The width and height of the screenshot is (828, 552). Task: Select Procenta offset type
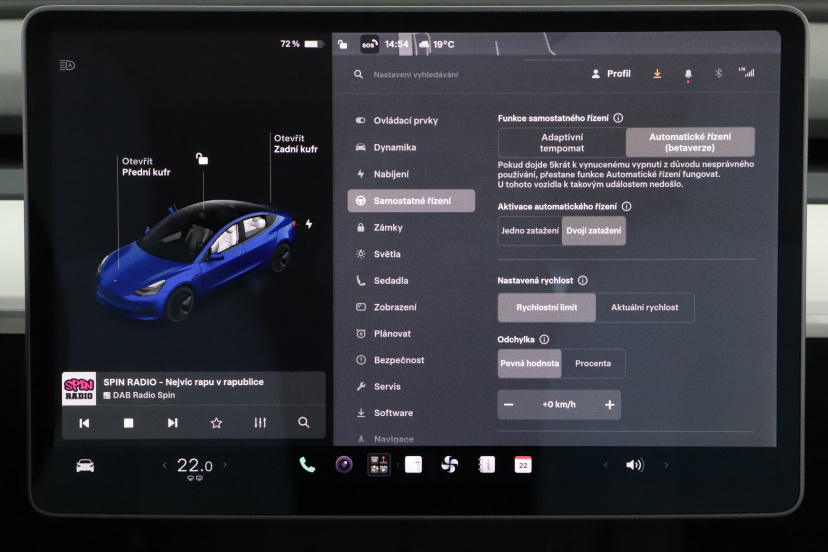(593, 363)
